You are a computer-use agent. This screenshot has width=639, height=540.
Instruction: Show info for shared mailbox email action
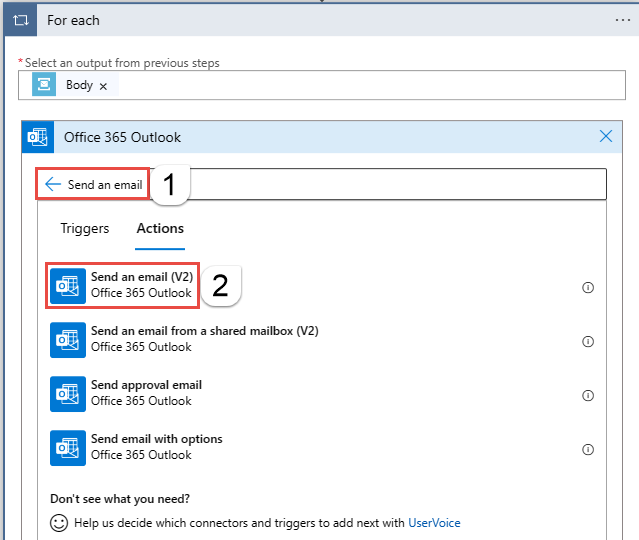pyautogui.click(x=588, y=341)
